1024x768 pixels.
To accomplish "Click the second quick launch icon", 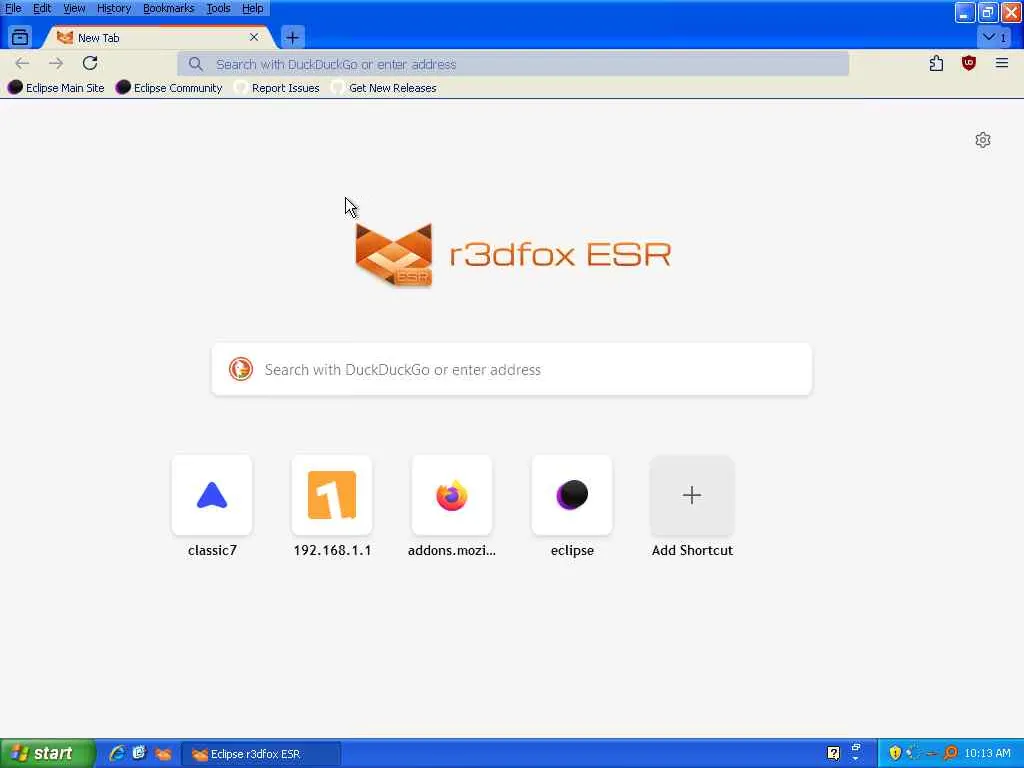I will 140,754.
